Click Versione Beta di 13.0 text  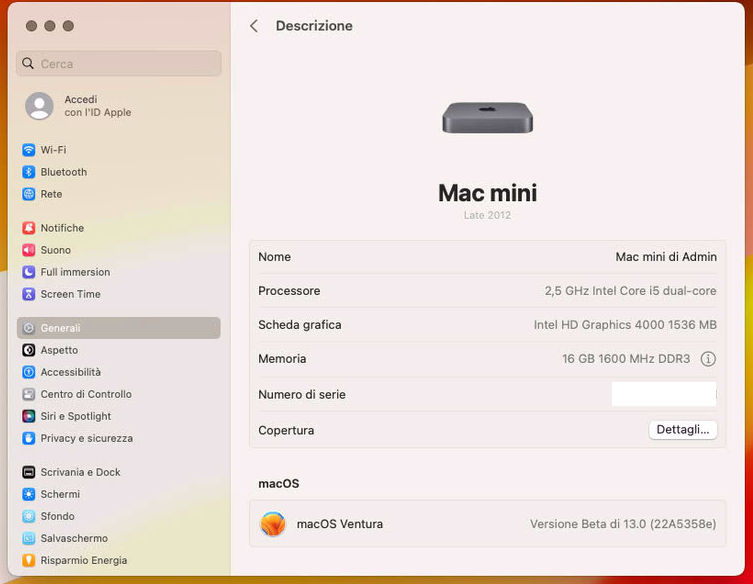[623, 524]
